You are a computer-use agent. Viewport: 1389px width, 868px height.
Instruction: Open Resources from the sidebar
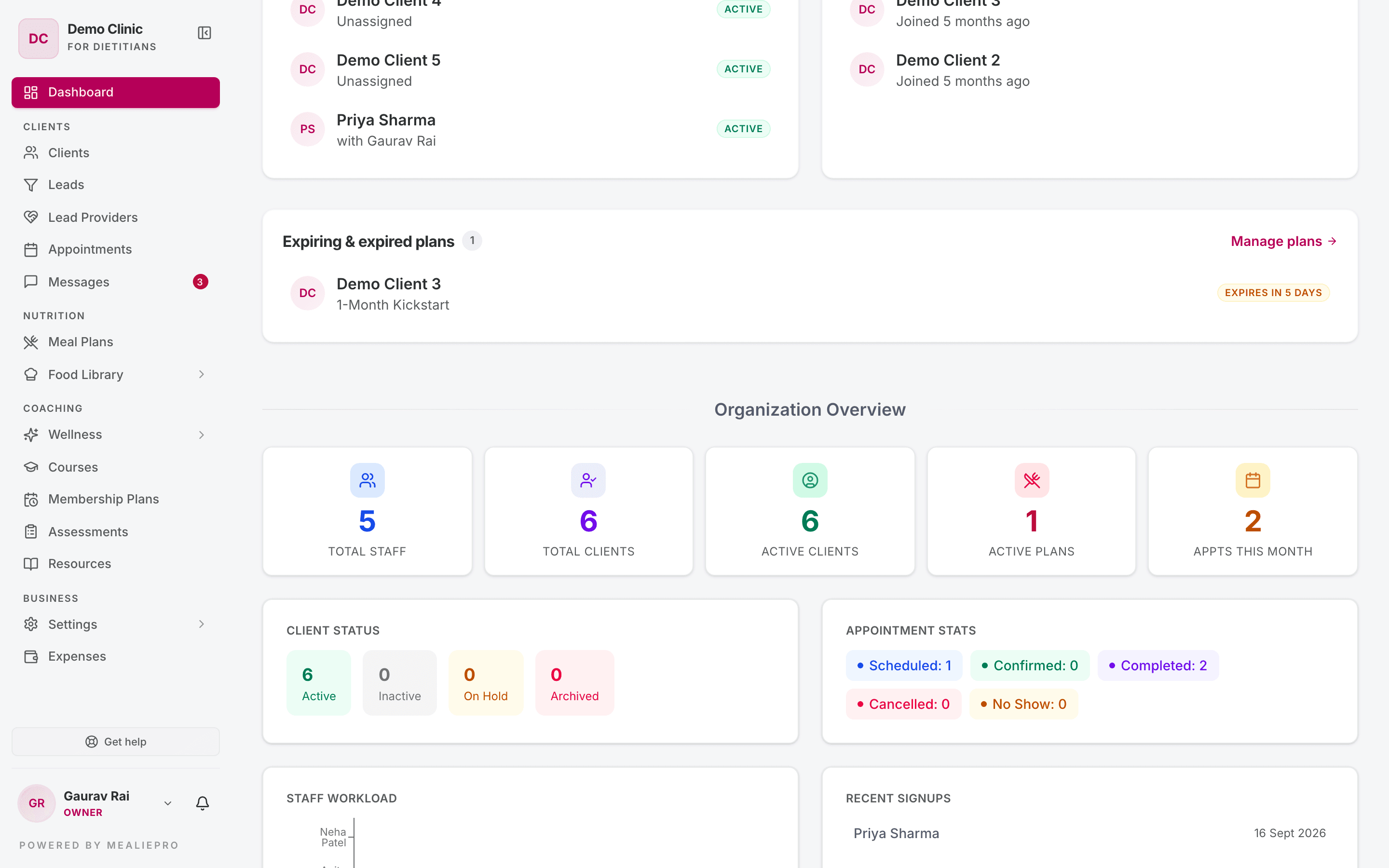(115, 564)
